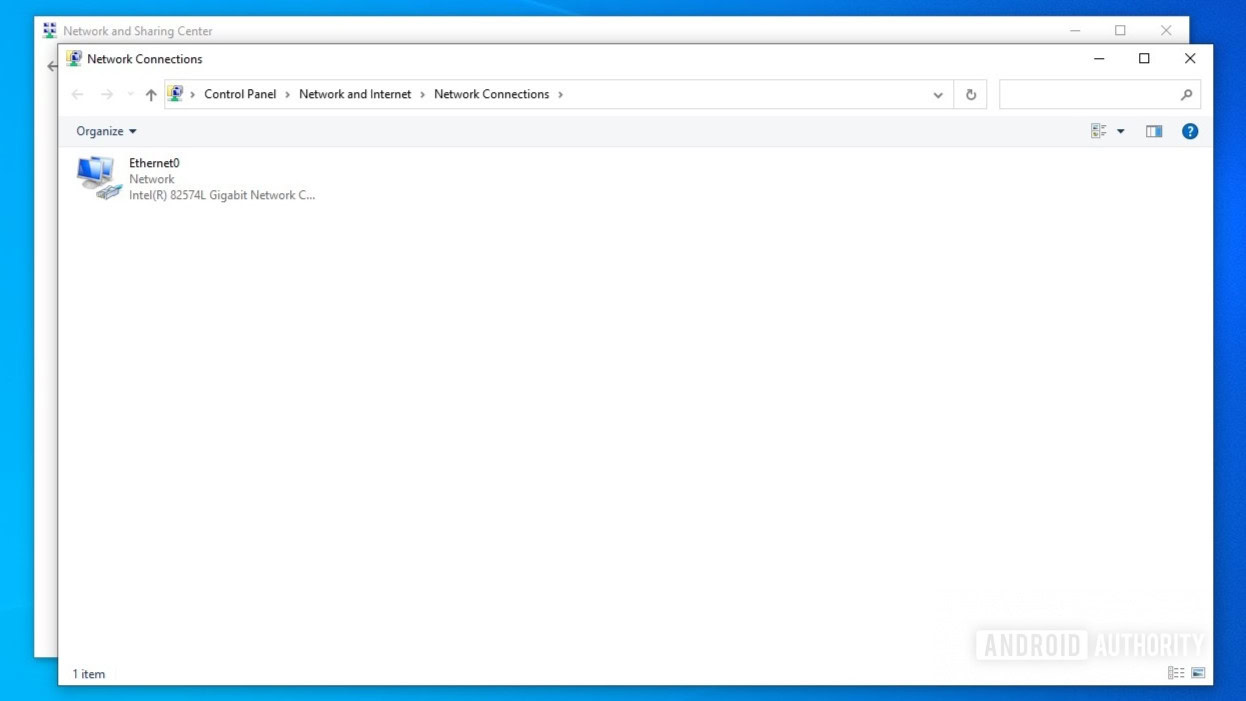Open recent locations dropdown arrow
Image resolution: width=1246 pixels, height=701 pixels.
coord(130,94)
